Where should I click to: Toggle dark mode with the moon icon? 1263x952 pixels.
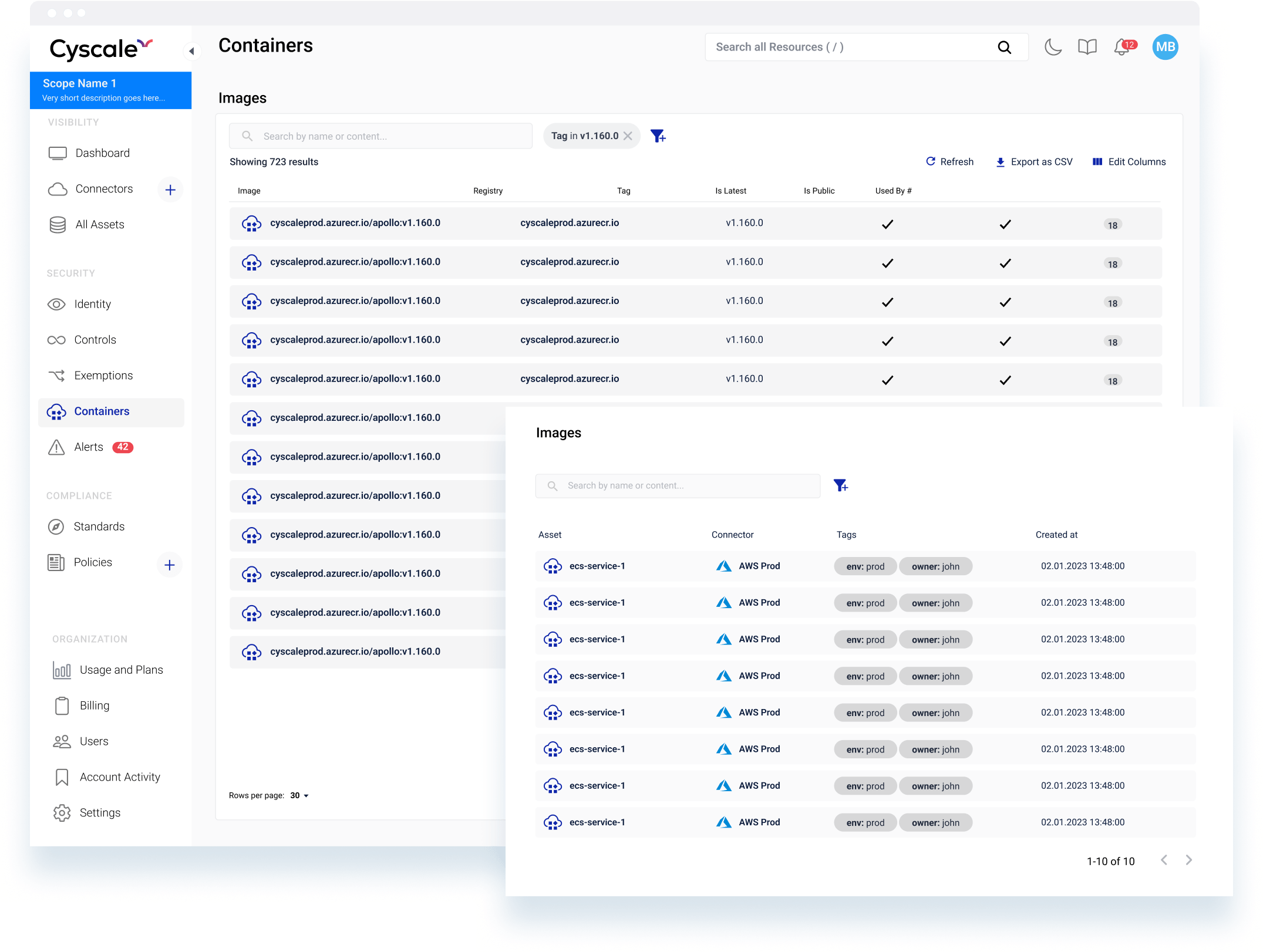click(x=1053, y=47)
